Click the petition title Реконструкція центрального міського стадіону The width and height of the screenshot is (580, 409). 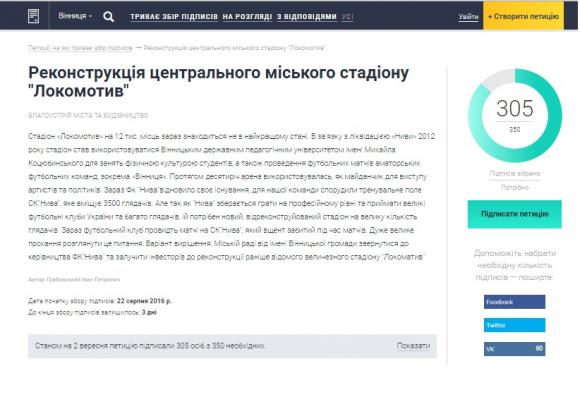click(x=219, y=82)
